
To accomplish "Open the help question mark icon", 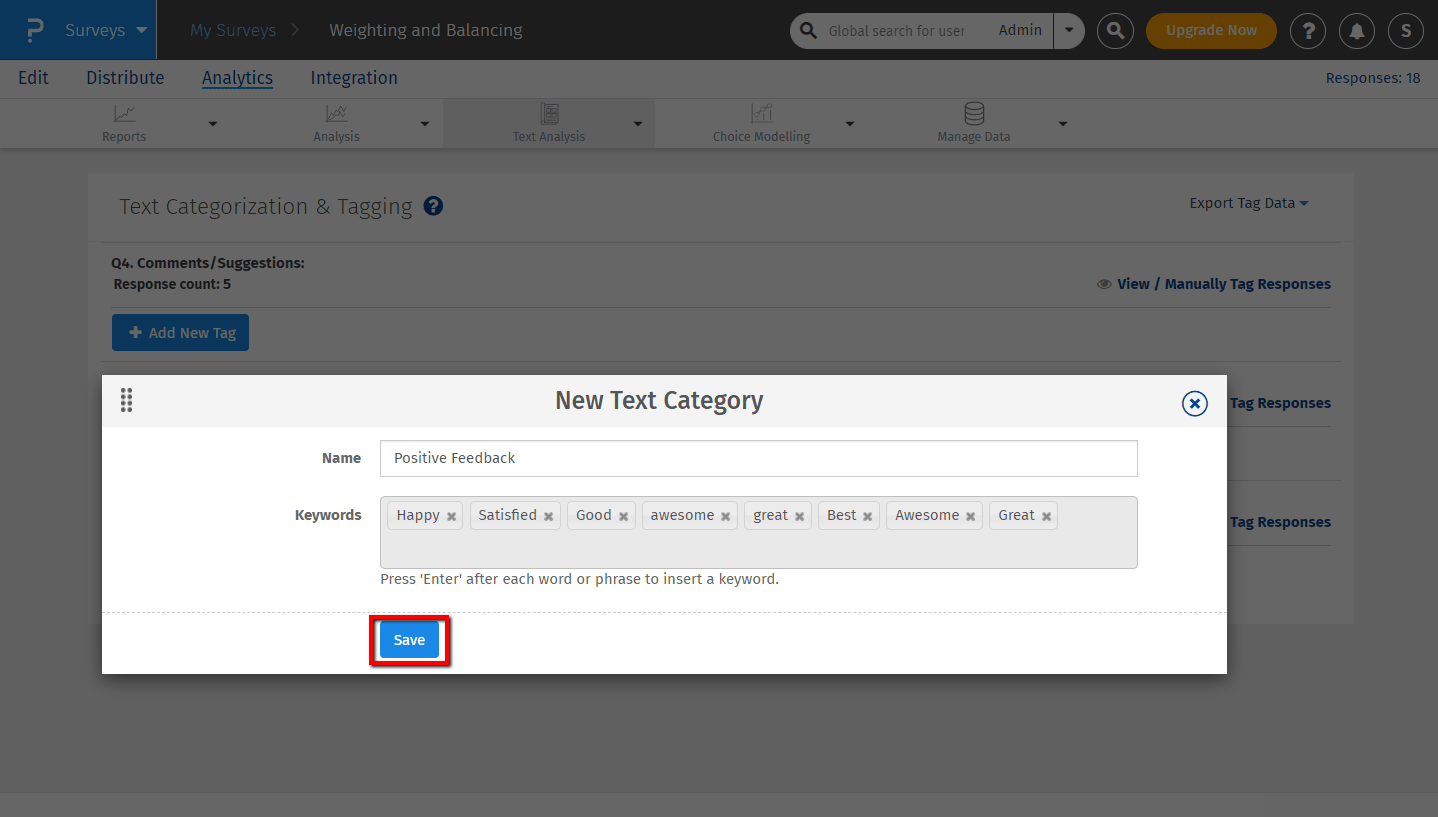I will (x=1308, y=31).
